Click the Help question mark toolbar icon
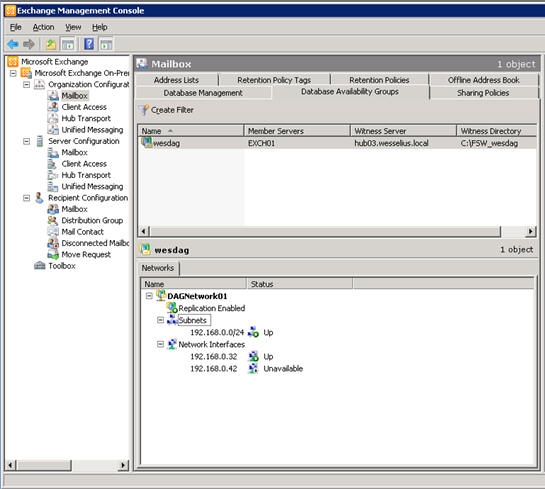545x489 pixels. coord(89,44)
